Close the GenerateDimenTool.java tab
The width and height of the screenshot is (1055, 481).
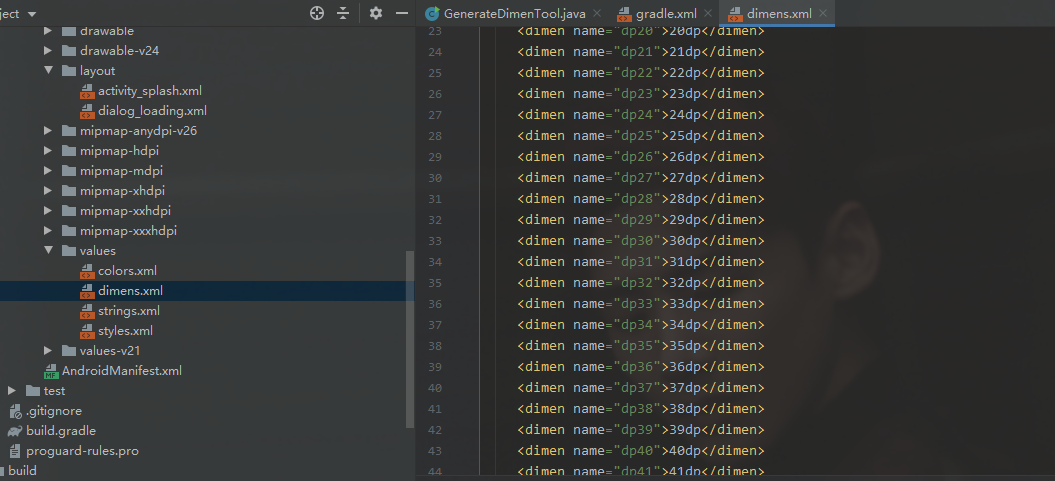596,13
